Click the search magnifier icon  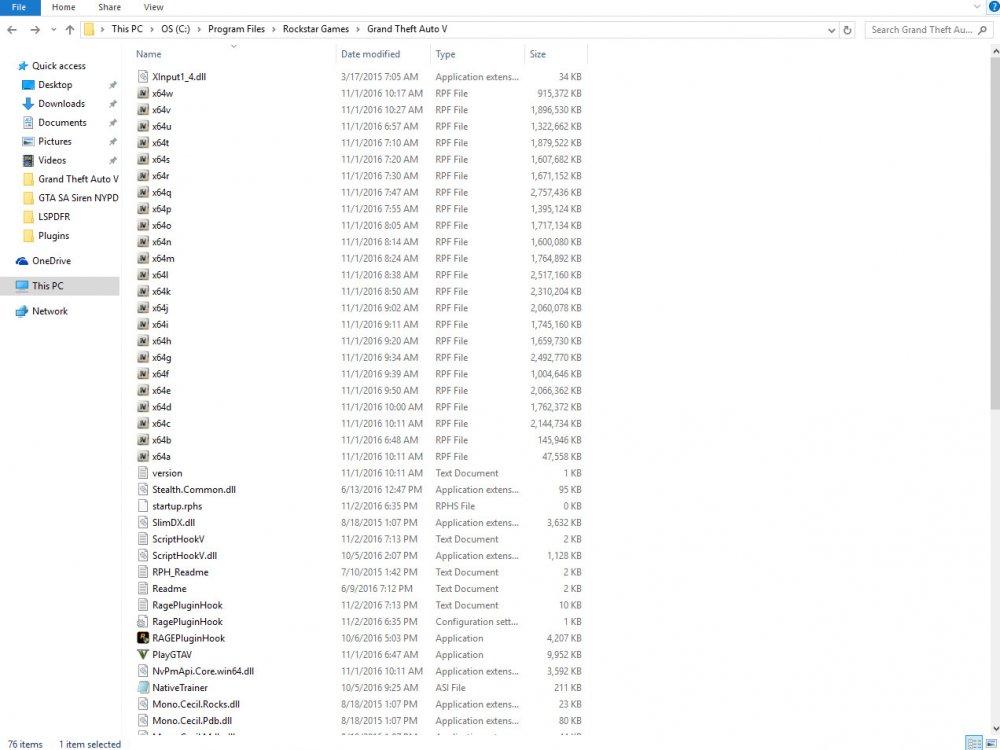[x=983, y=29]
